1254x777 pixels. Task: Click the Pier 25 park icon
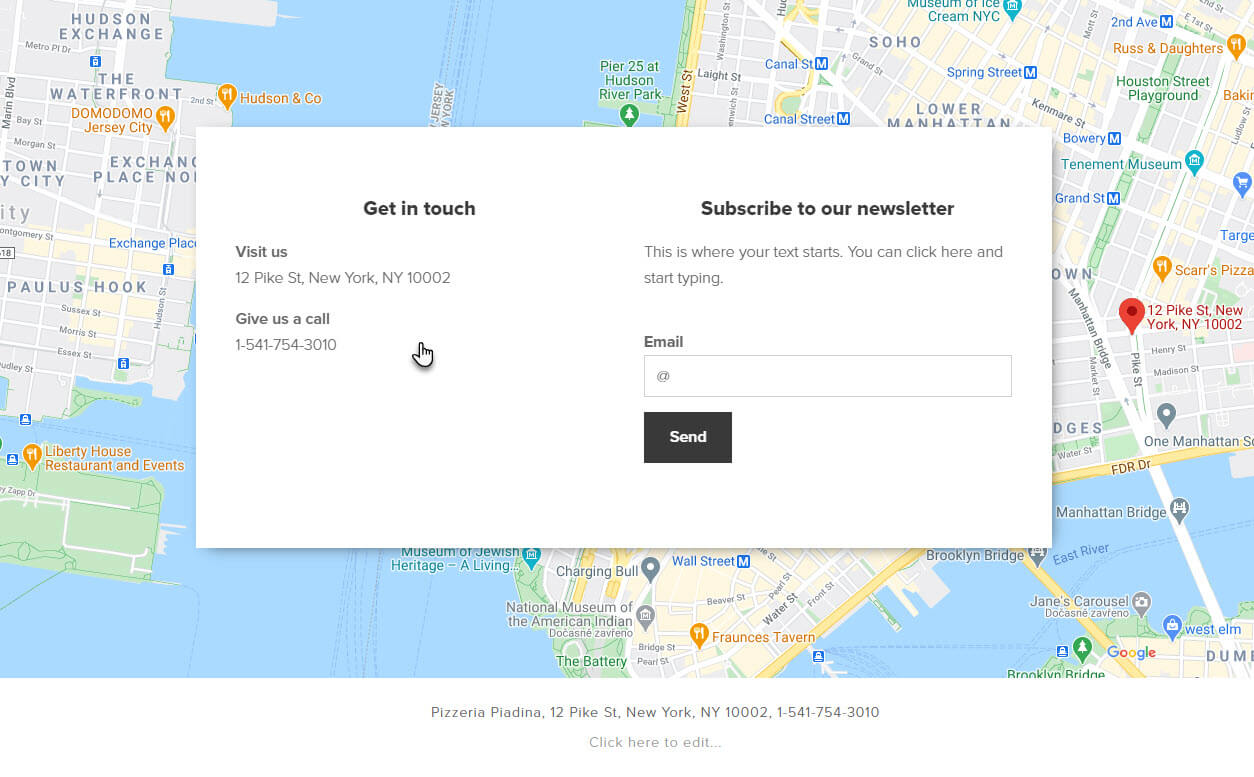[629, 116]
